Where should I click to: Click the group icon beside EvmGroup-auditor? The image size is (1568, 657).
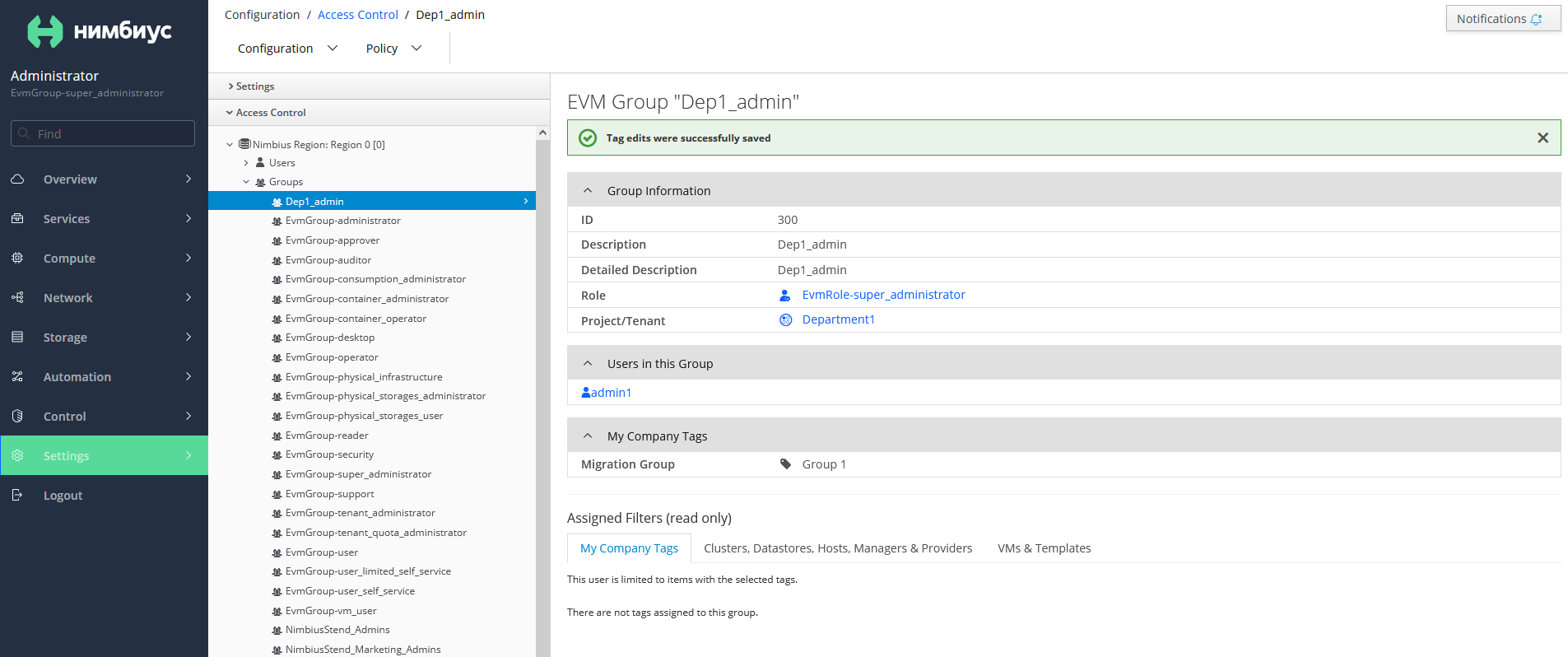(277, 260)
